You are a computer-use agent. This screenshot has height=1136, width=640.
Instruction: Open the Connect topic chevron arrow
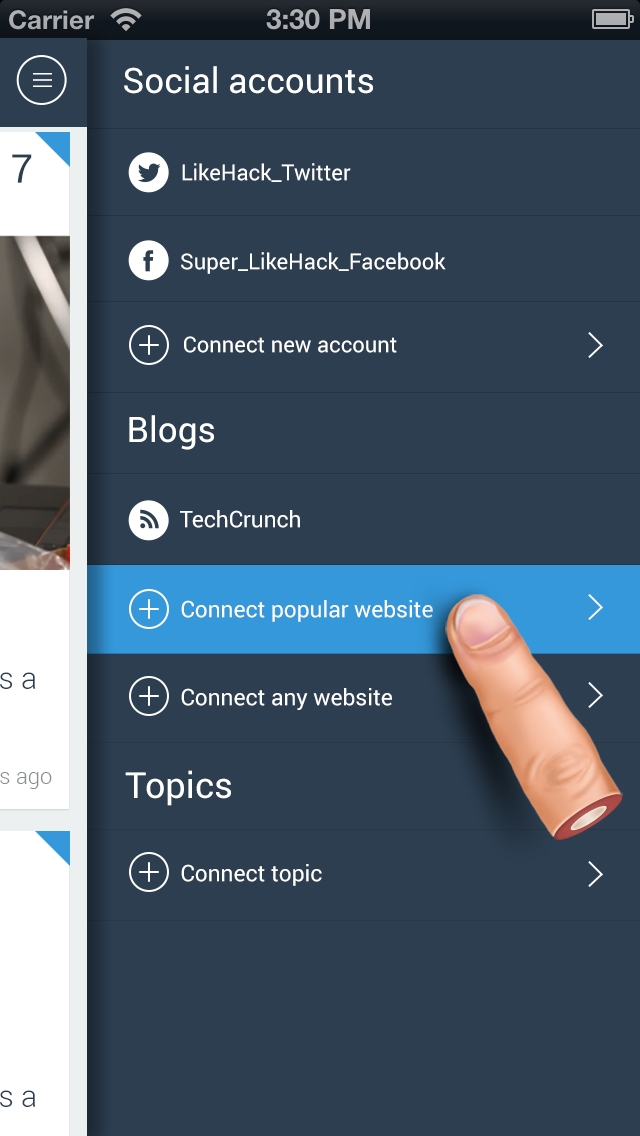click(x=595, y=874)
